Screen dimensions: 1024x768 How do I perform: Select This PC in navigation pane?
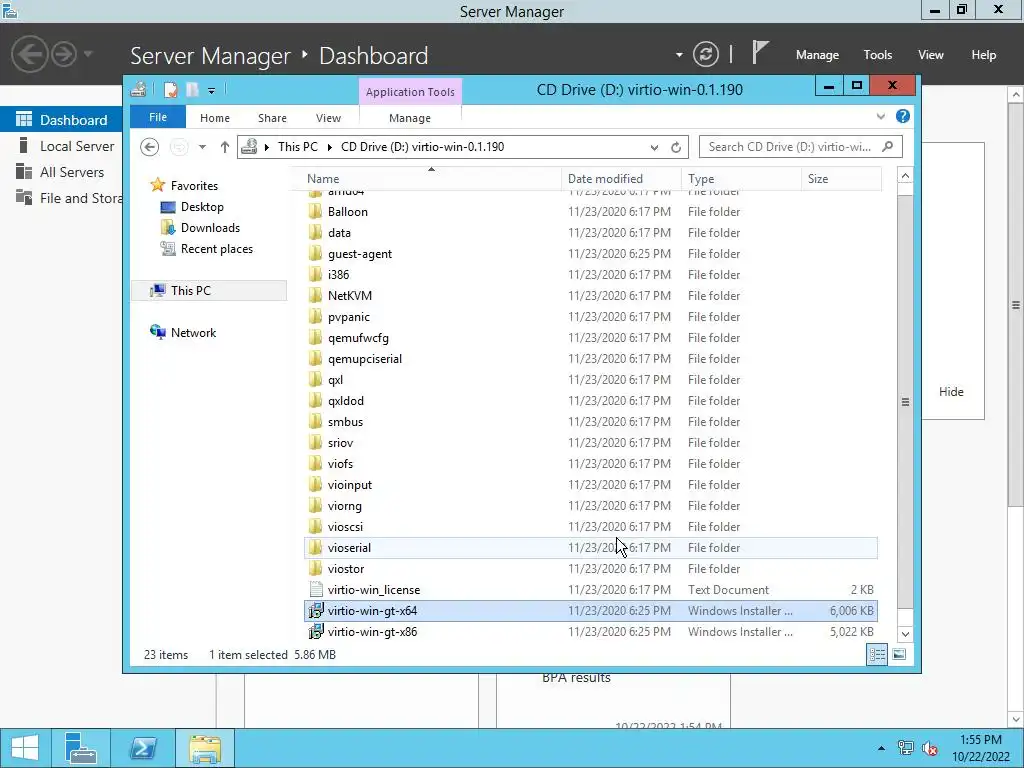point(209,291)
